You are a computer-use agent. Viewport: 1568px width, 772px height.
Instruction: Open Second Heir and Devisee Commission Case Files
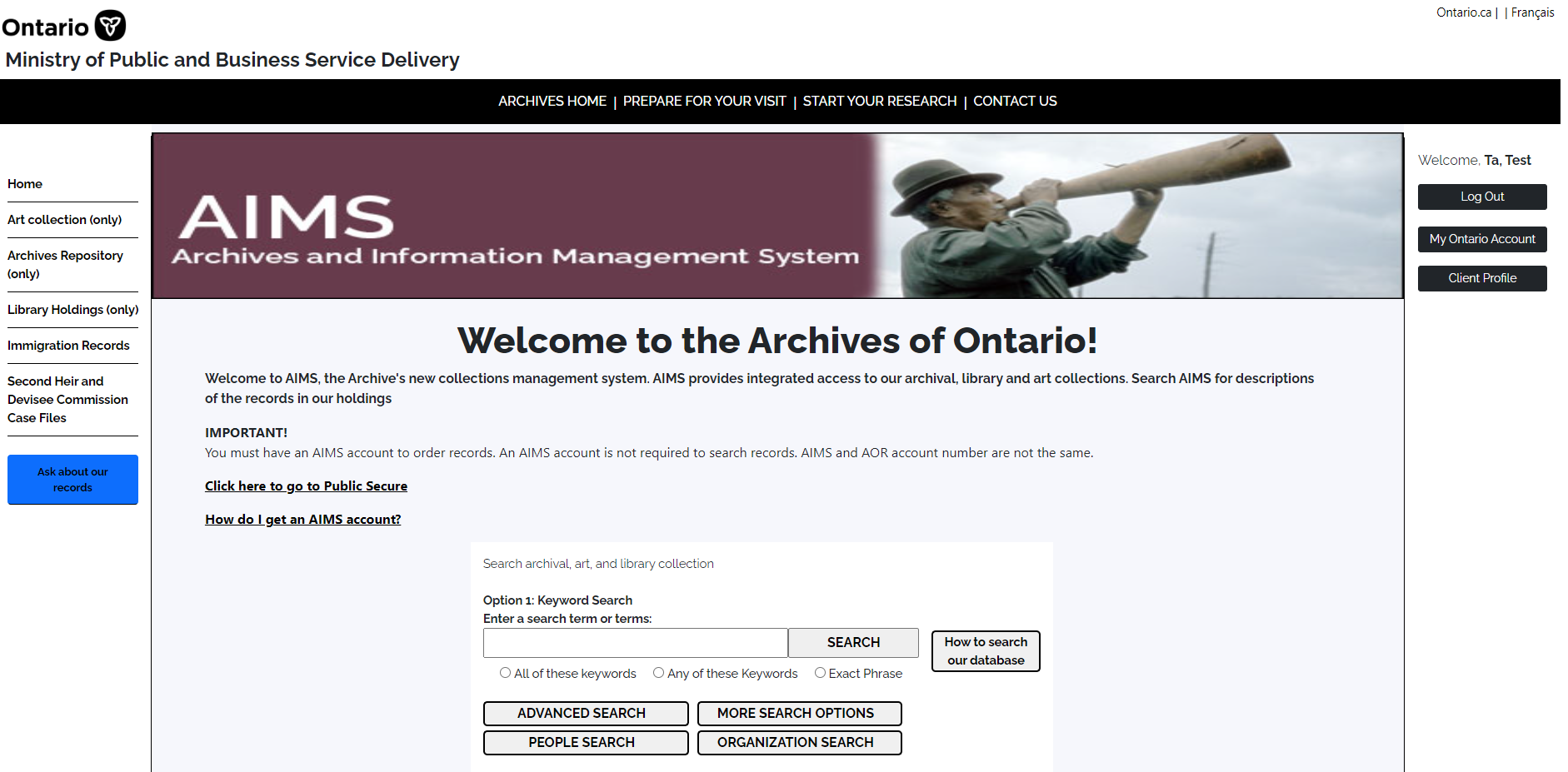(x=68, y=400)
